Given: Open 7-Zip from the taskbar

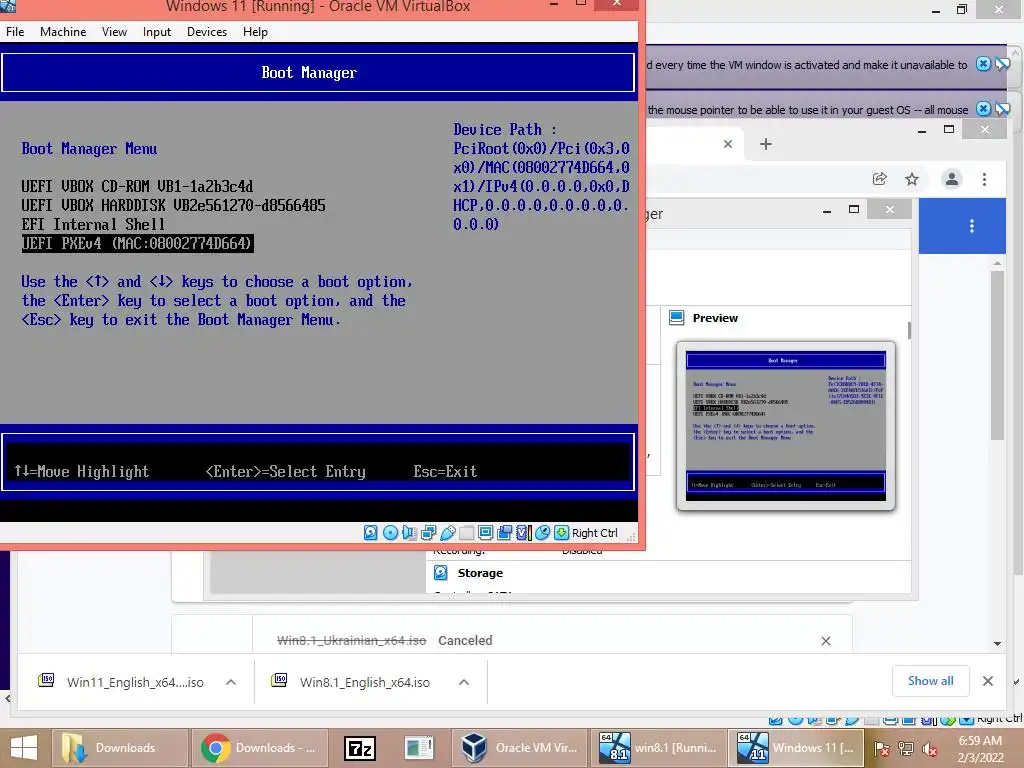Looking at the screenshot, I should click(x=359, y=748).
